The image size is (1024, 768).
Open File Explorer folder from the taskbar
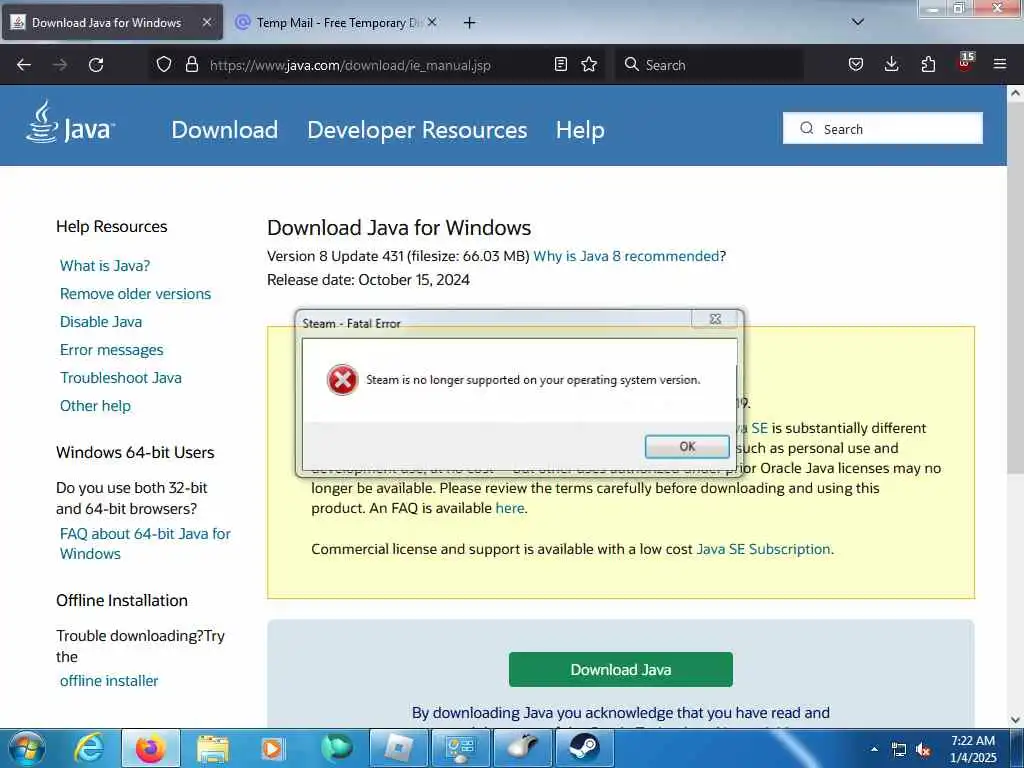(x=213, y=748)
